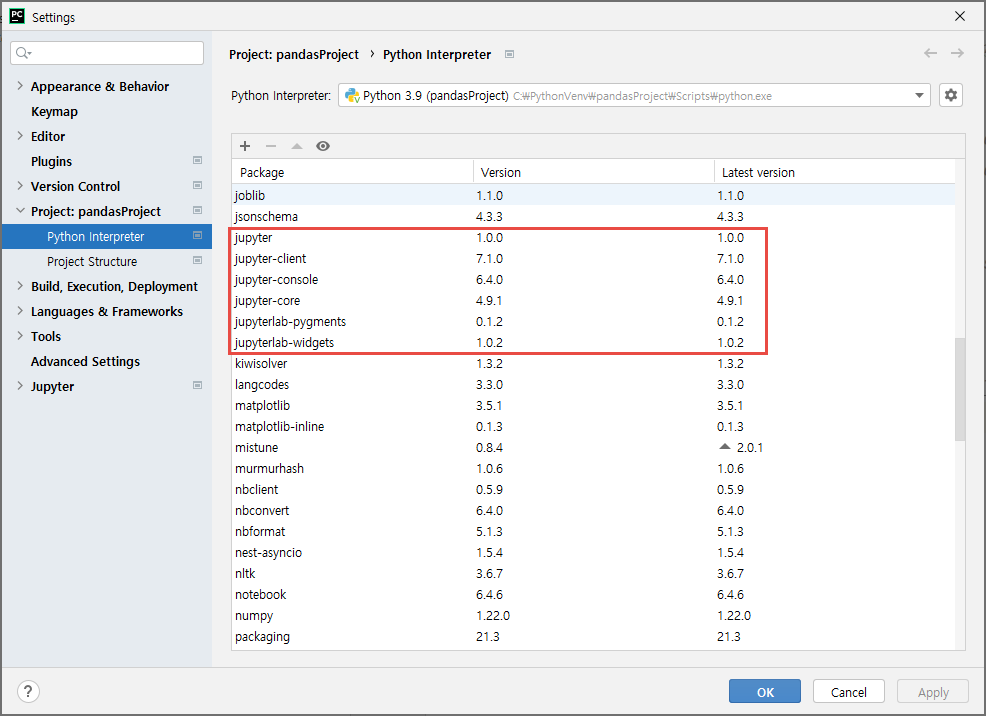Click the plus icon to install package
This screenshot has height=716, width=986.
[x=245, y=146]
